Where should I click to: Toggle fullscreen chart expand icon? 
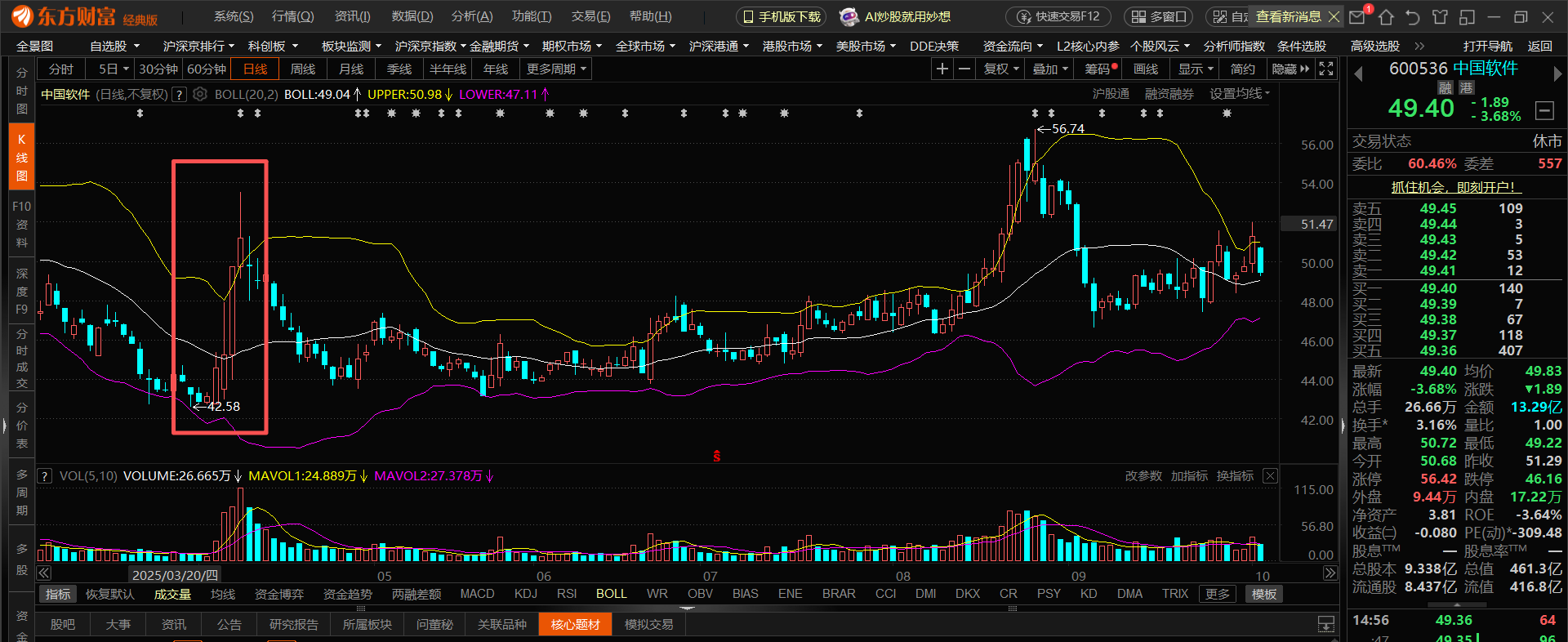[1326, 69]
